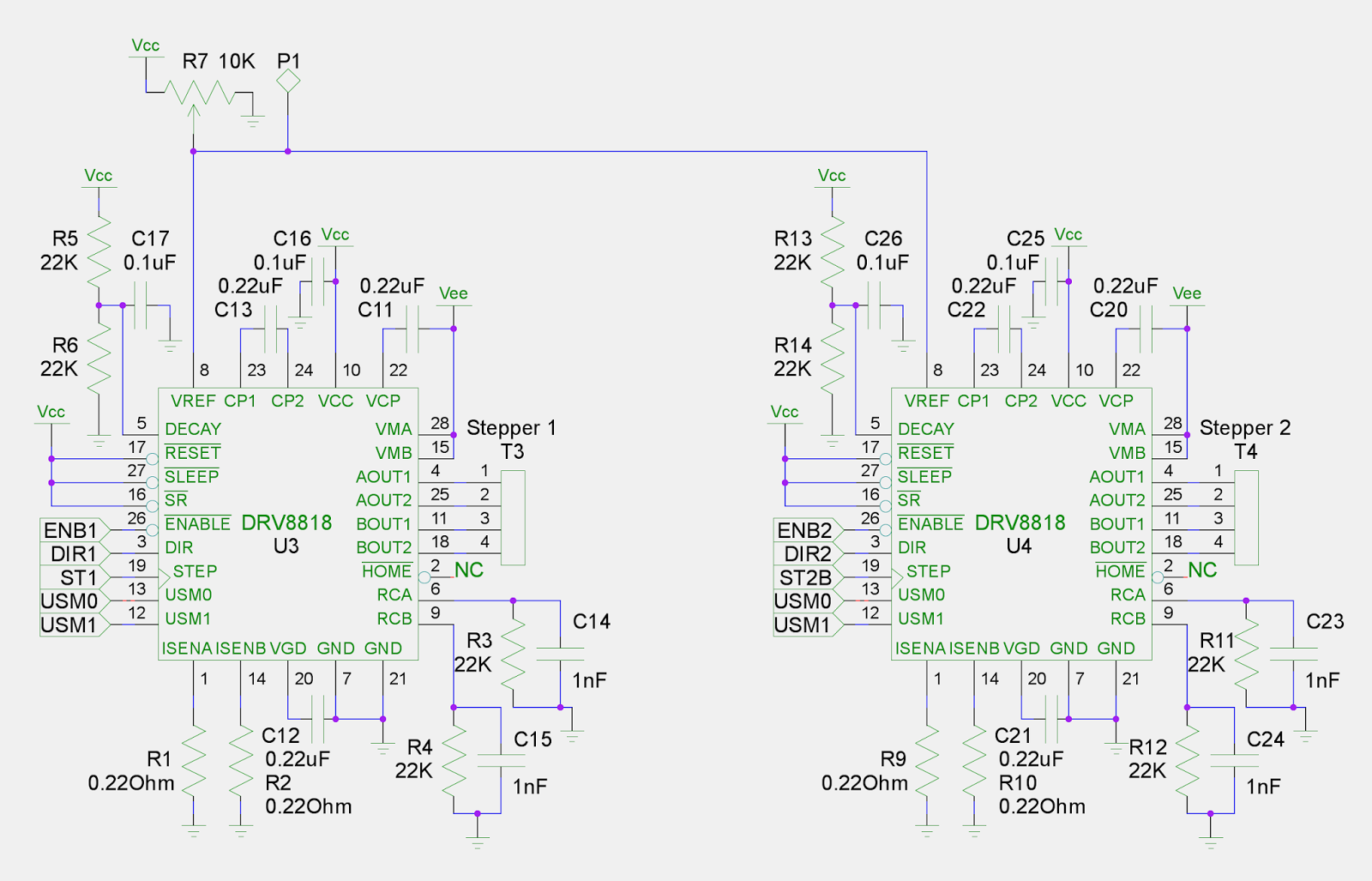Select the C13 0.22uF capacitor symbol
The image size is (1372, 881).
(x=272, y=329)
